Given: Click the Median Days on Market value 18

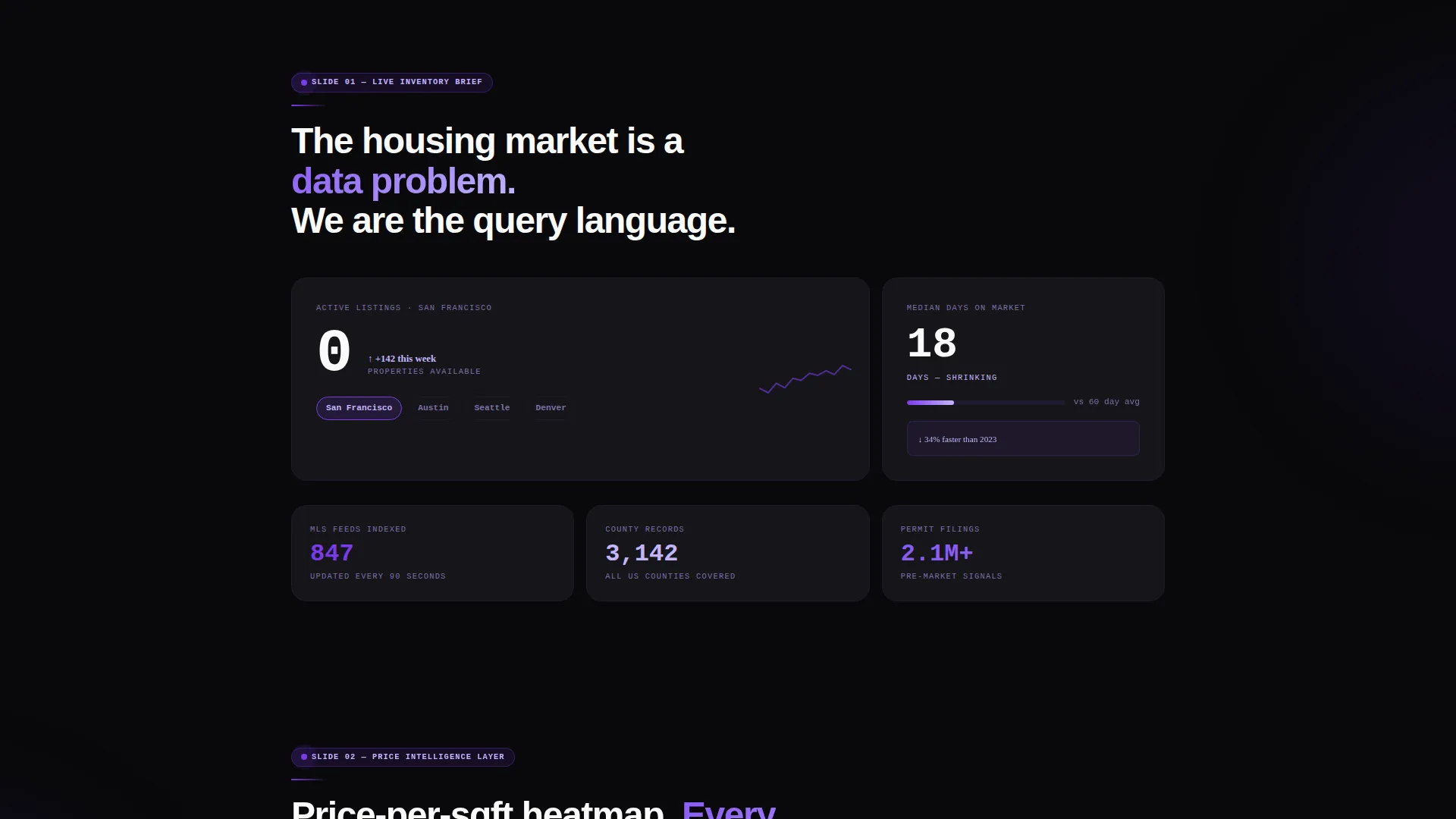Looking at the screenshot, I should point(932,344).
